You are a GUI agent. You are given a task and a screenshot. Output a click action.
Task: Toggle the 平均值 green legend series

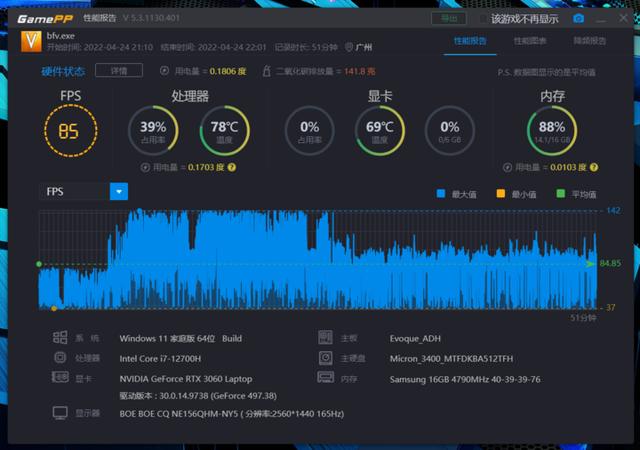(560, 194)
